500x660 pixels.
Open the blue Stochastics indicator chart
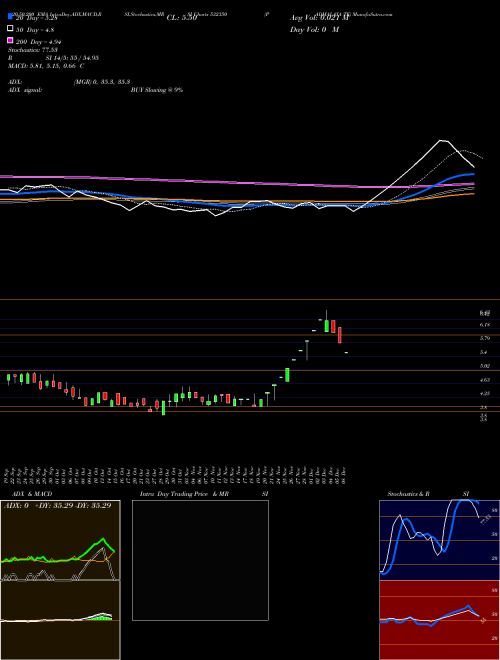pyautogui.click(x=439, y=540)
